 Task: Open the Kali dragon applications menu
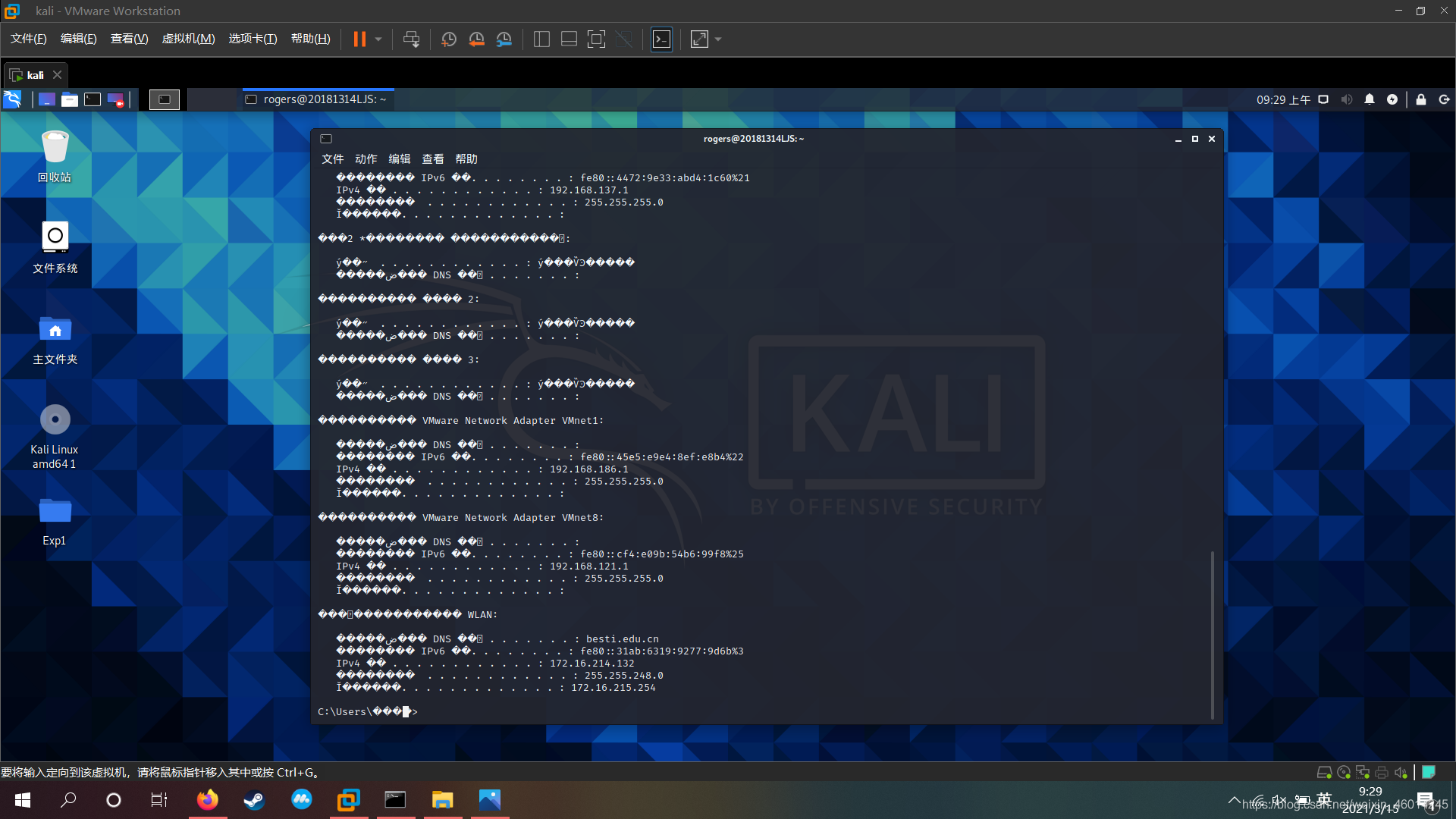tap(13, 99)
